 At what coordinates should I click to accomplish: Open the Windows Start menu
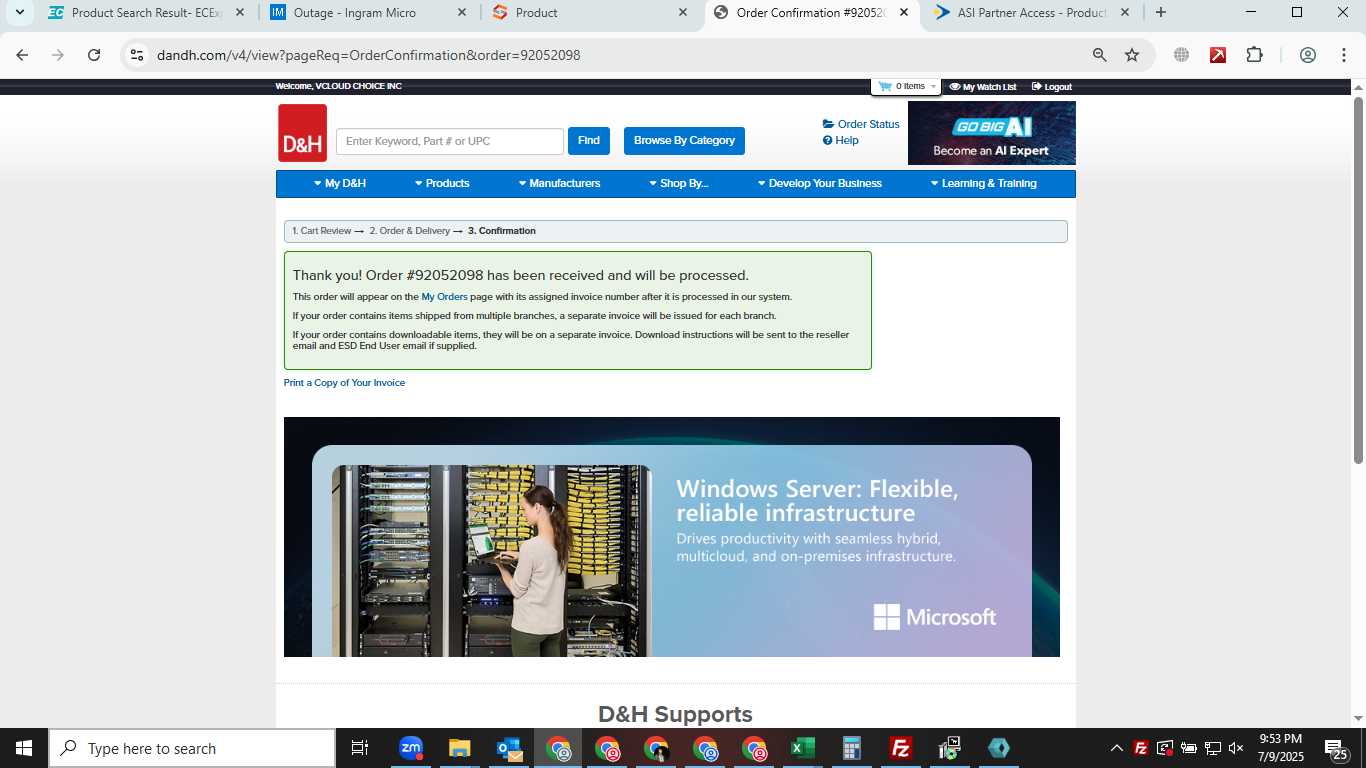point(24,748)
